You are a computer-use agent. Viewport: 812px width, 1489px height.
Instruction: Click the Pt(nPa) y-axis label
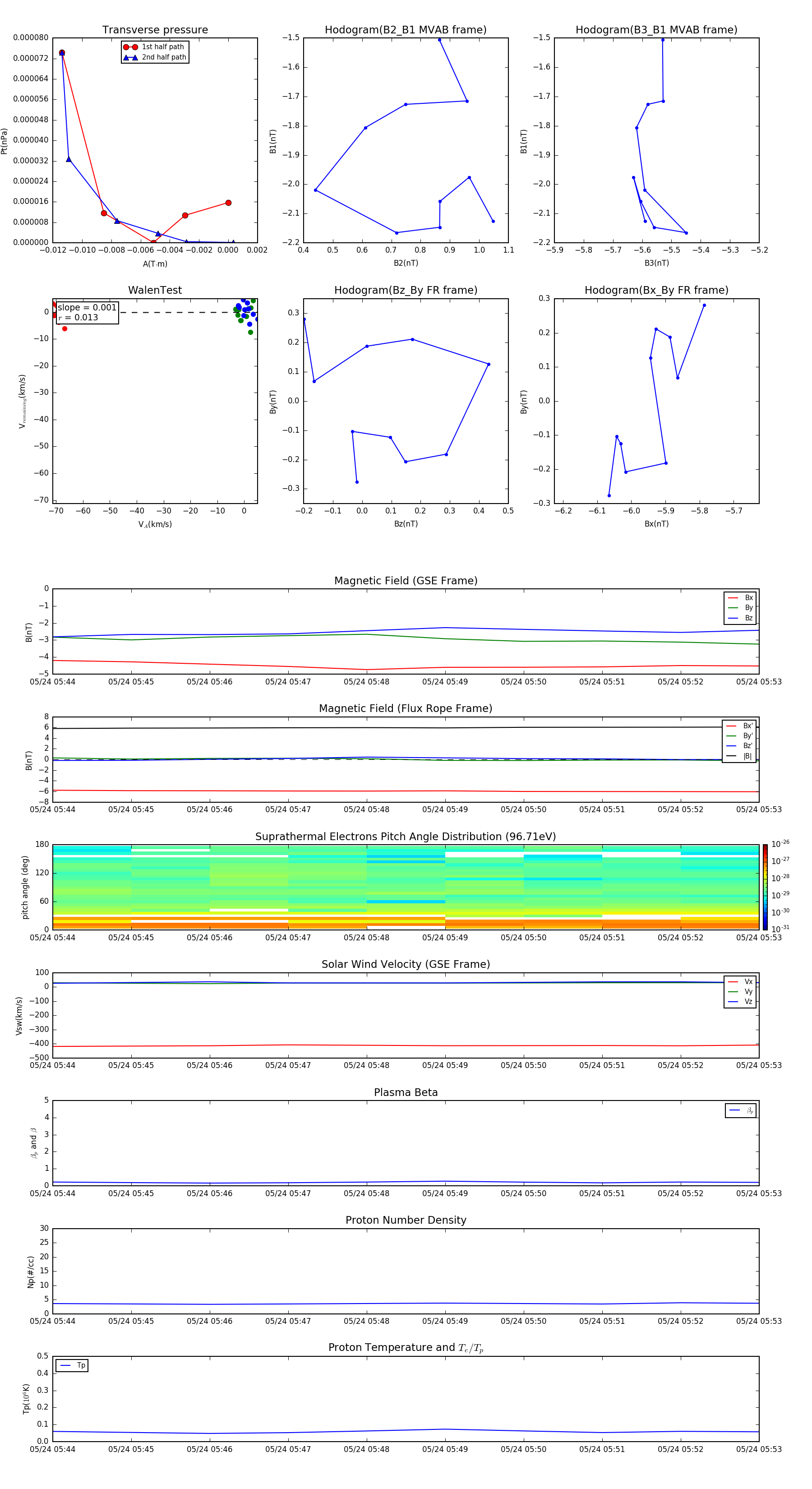[x=5, y=140]
